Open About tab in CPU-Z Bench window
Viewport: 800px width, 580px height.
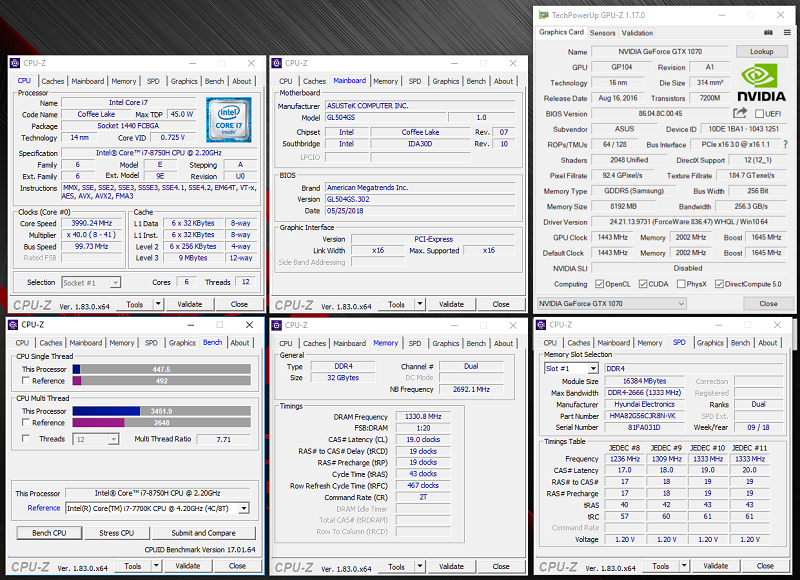[x=240, y=343]
